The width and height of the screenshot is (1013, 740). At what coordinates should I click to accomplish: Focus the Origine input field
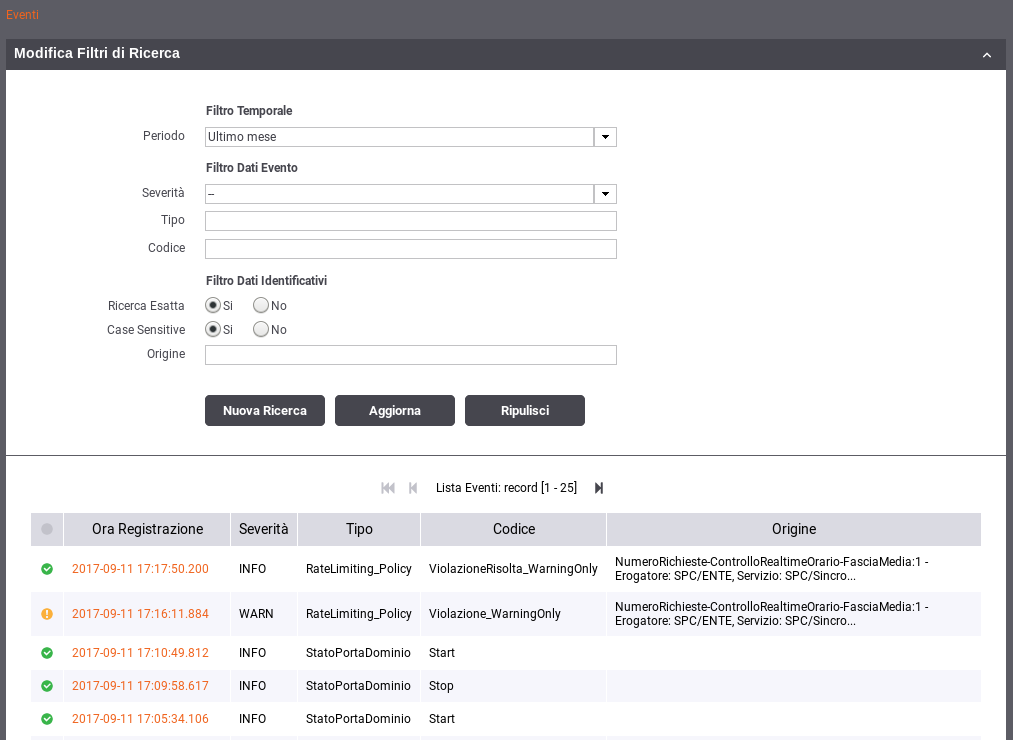point(411,355)
